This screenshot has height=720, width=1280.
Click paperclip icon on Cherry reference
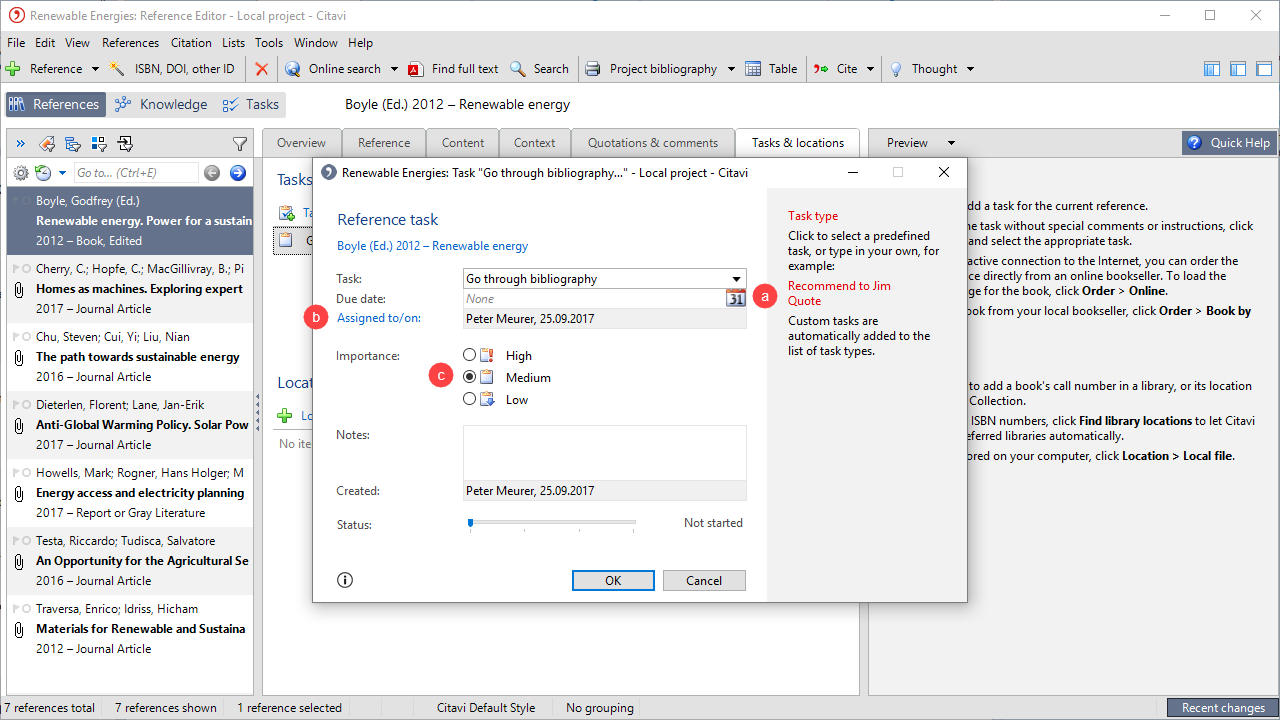click(x=18, y=289)
